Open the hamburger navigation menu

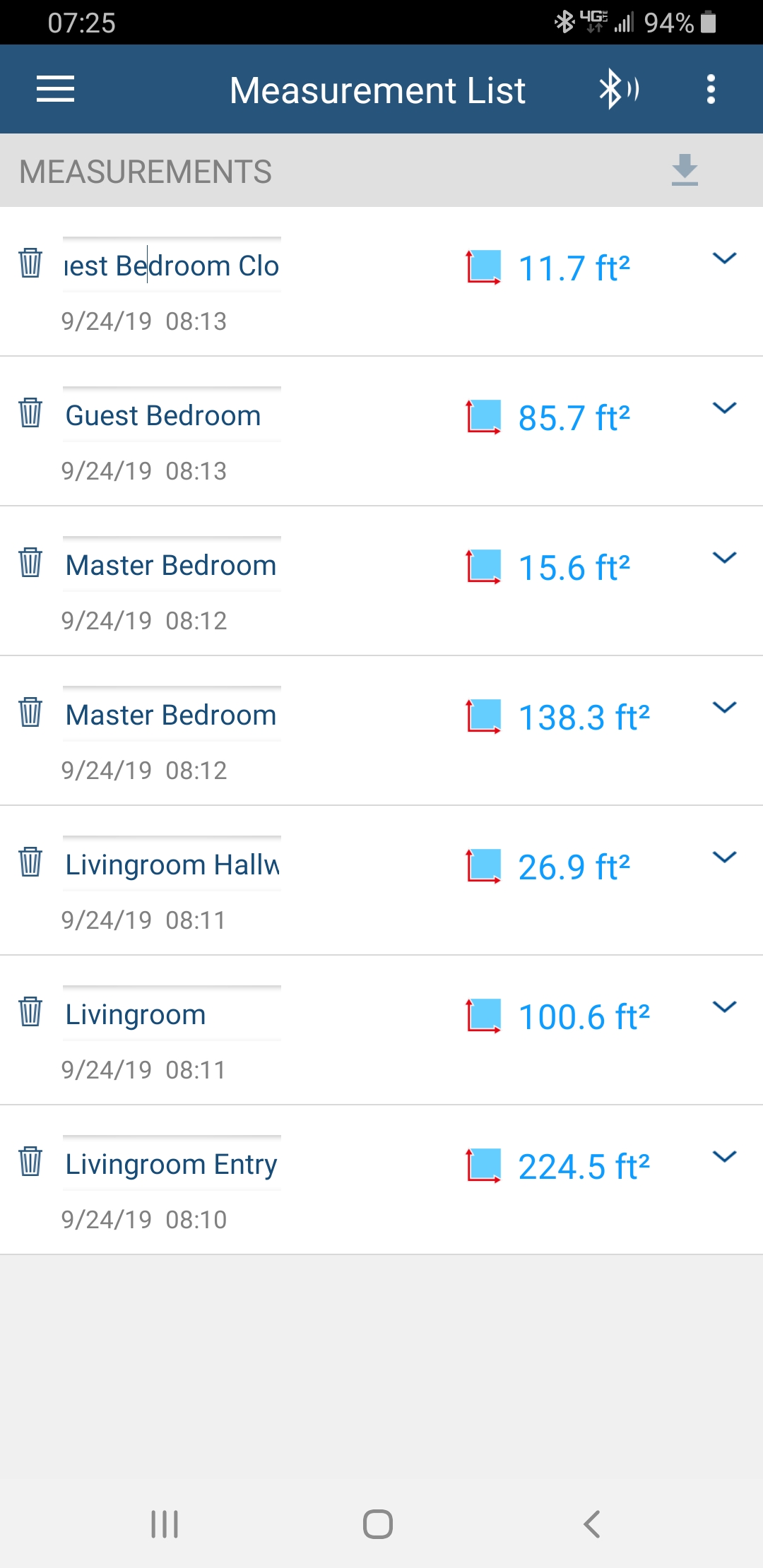[55, 90]
